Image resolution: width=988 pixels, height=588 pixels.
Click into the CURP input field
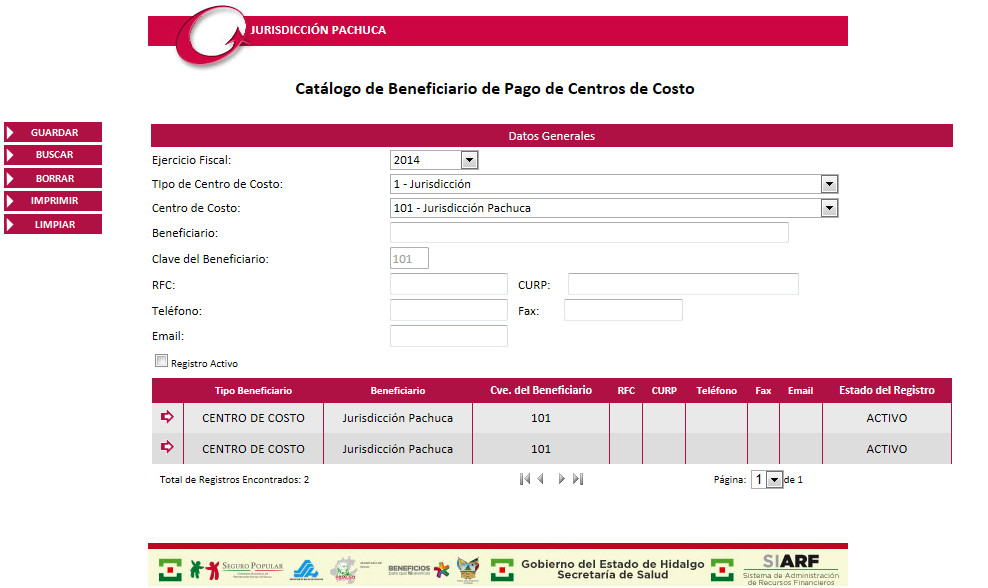[x=683, y=284]
